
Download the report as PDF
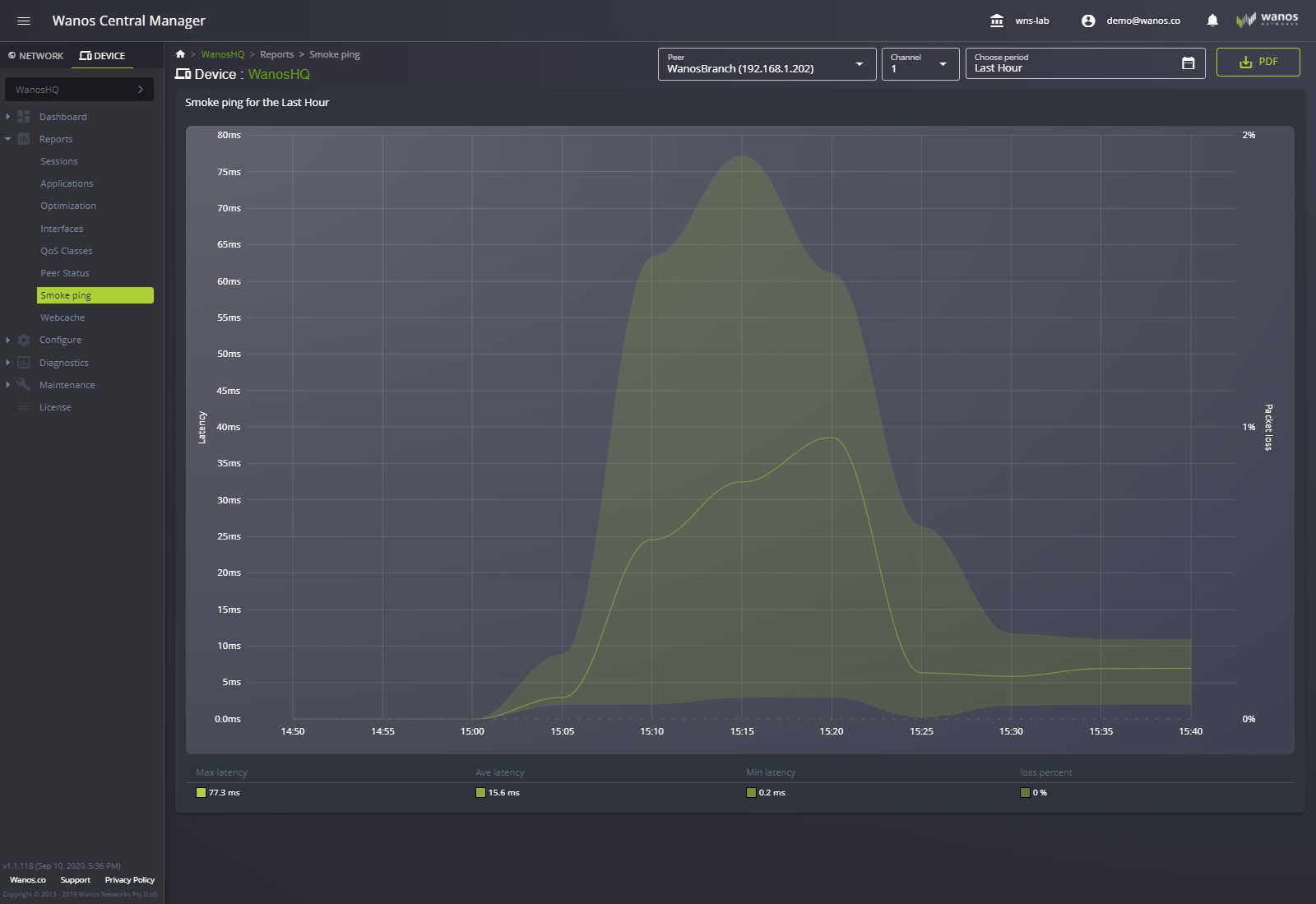click(x=1258, y=62)
